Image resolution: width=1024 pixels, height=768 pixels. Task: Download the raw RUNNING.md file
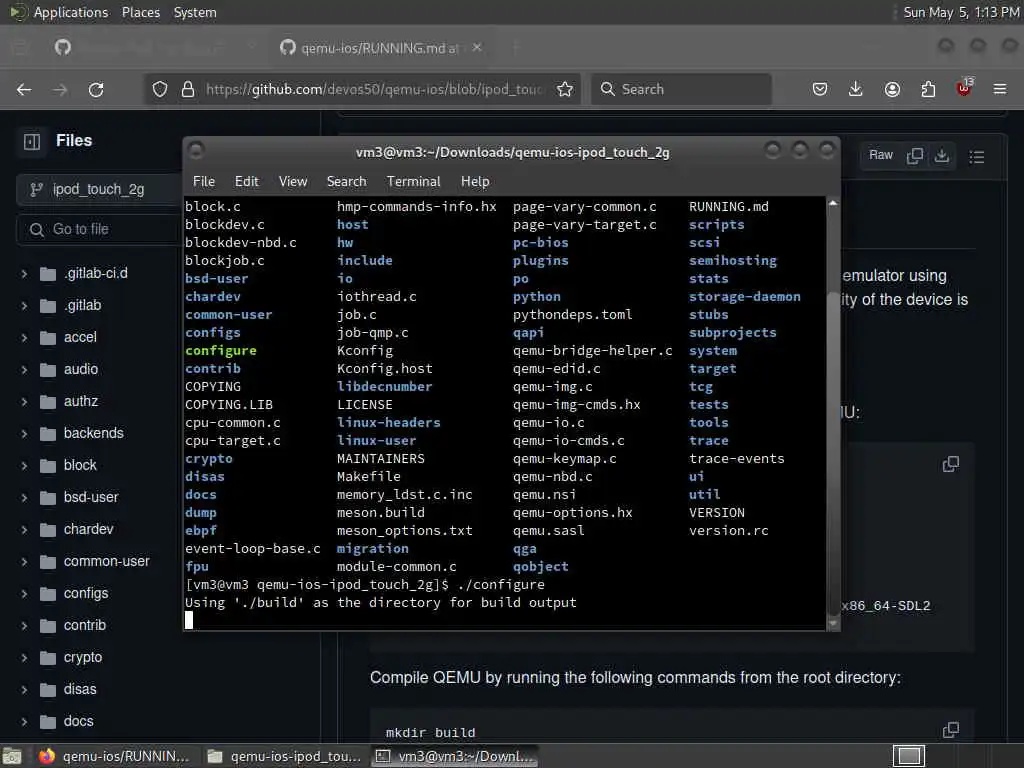[x=942, y=155]
